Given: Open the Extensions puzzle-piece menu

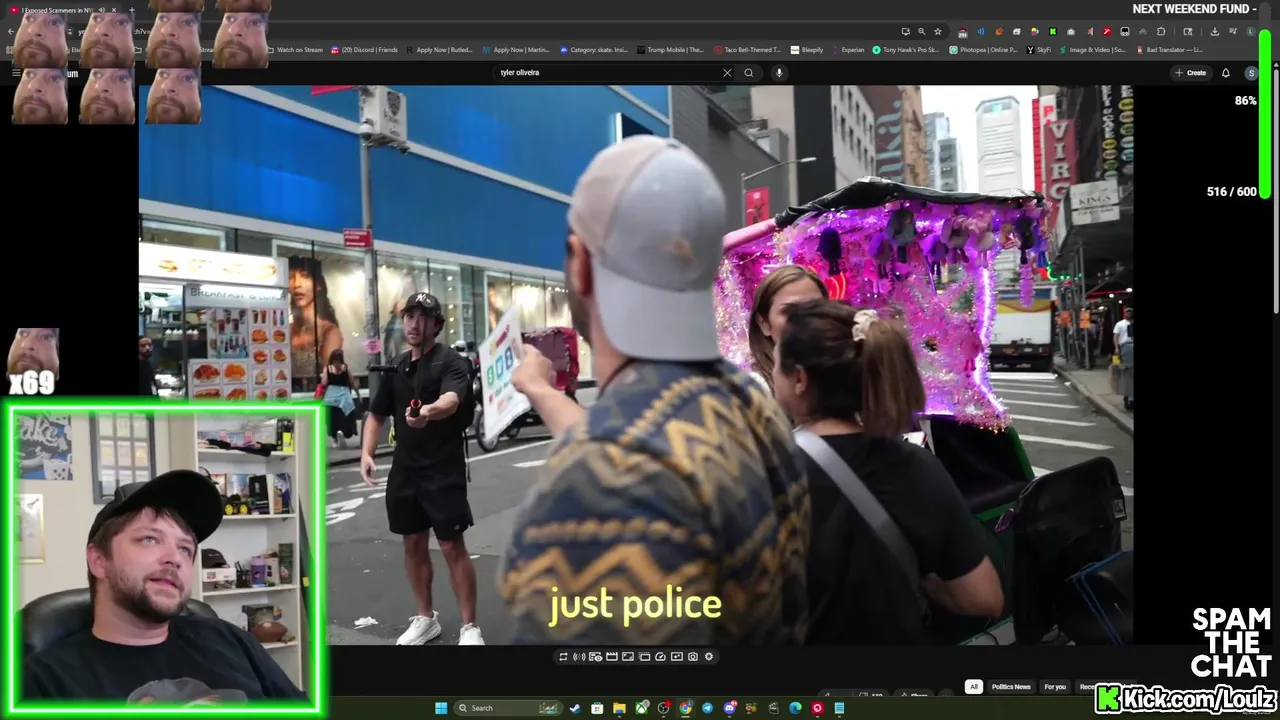Looking at the screenshot, I should (x=1161, y=31).
